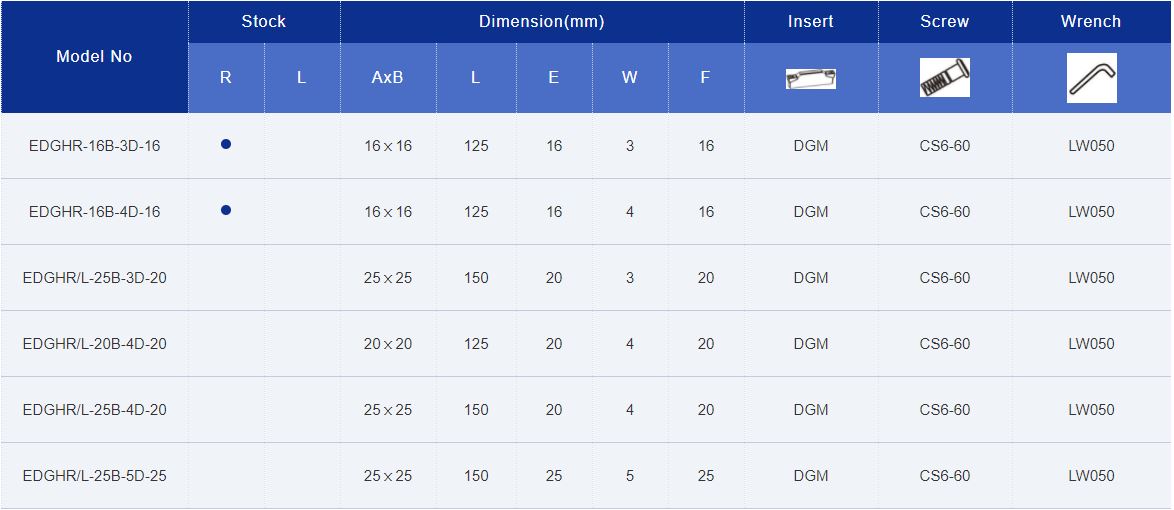Click the stock dot for EDGHR-16B-4D-16
The image size is (1174, 510).
tap(226, 210)
